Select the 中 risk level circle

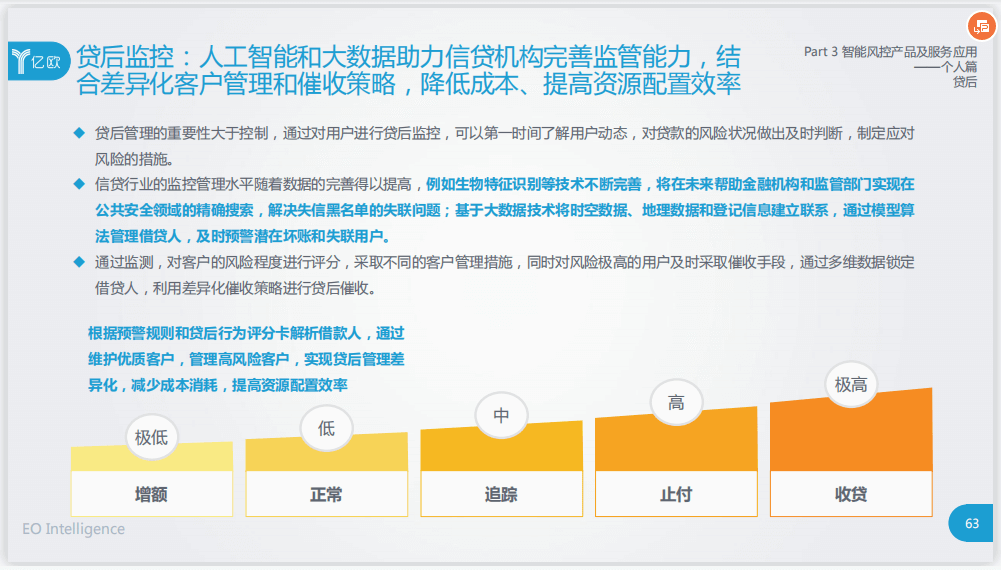point(501,415)
